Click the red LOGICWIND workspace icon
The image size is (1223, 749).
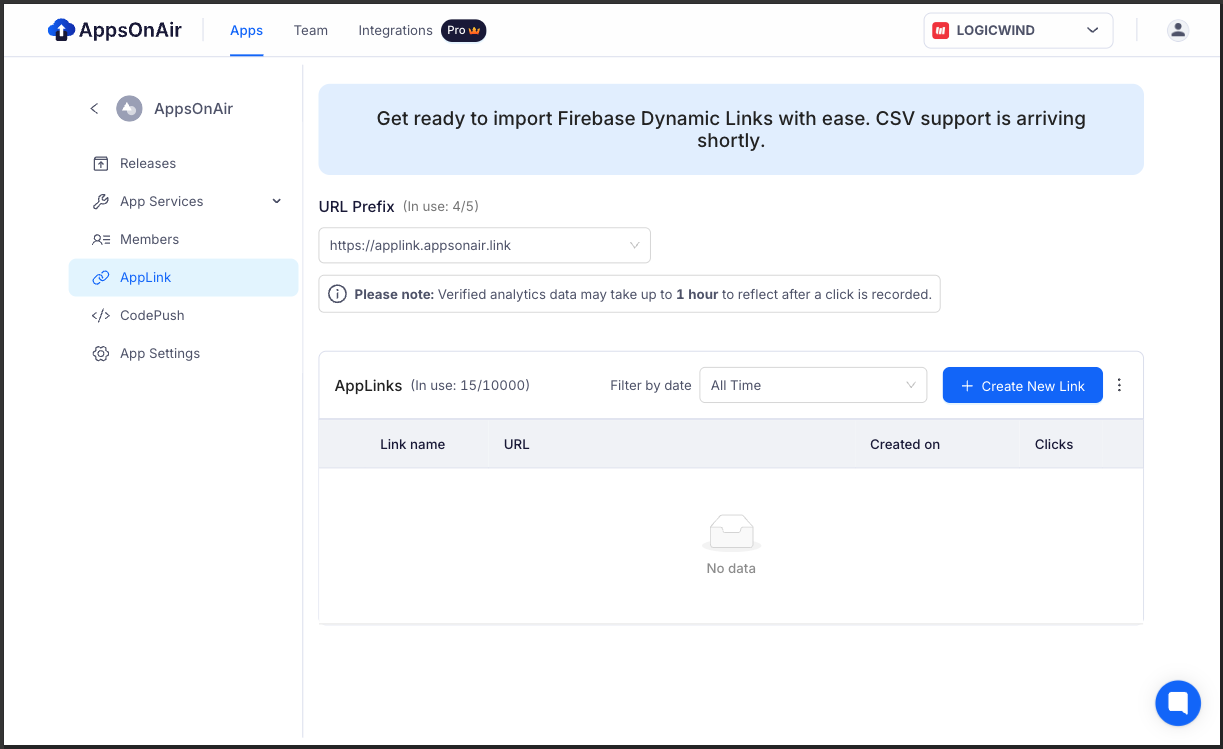[x=940, y=30]
